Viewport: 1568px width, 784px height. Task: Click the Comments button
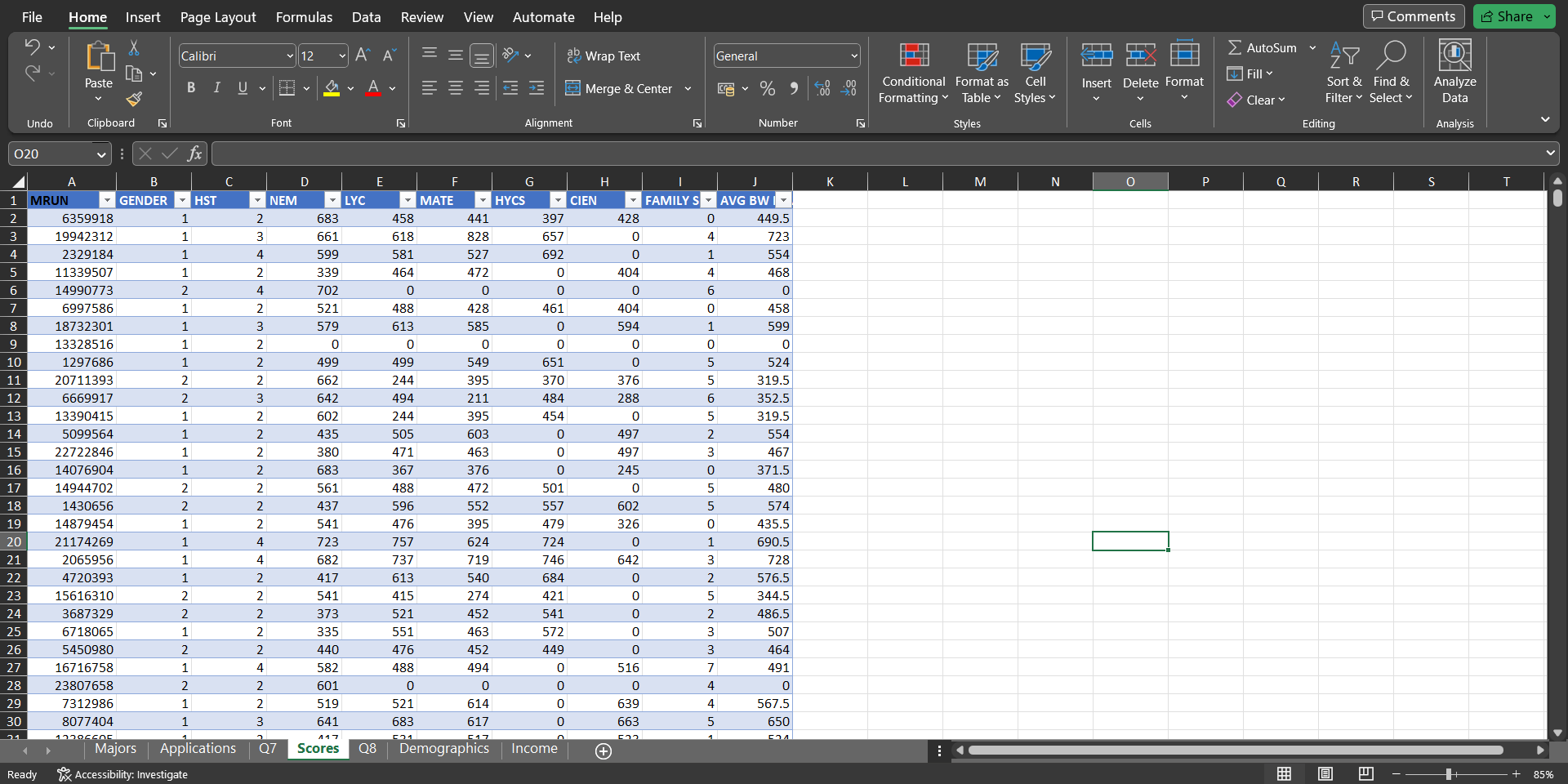point(1414,16)
